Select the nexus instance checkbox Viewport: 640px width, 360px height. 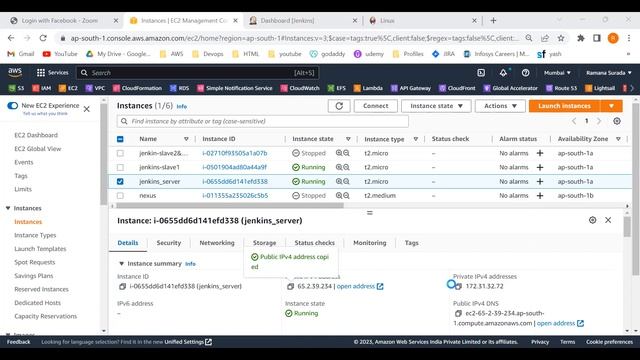coord(120,196)
